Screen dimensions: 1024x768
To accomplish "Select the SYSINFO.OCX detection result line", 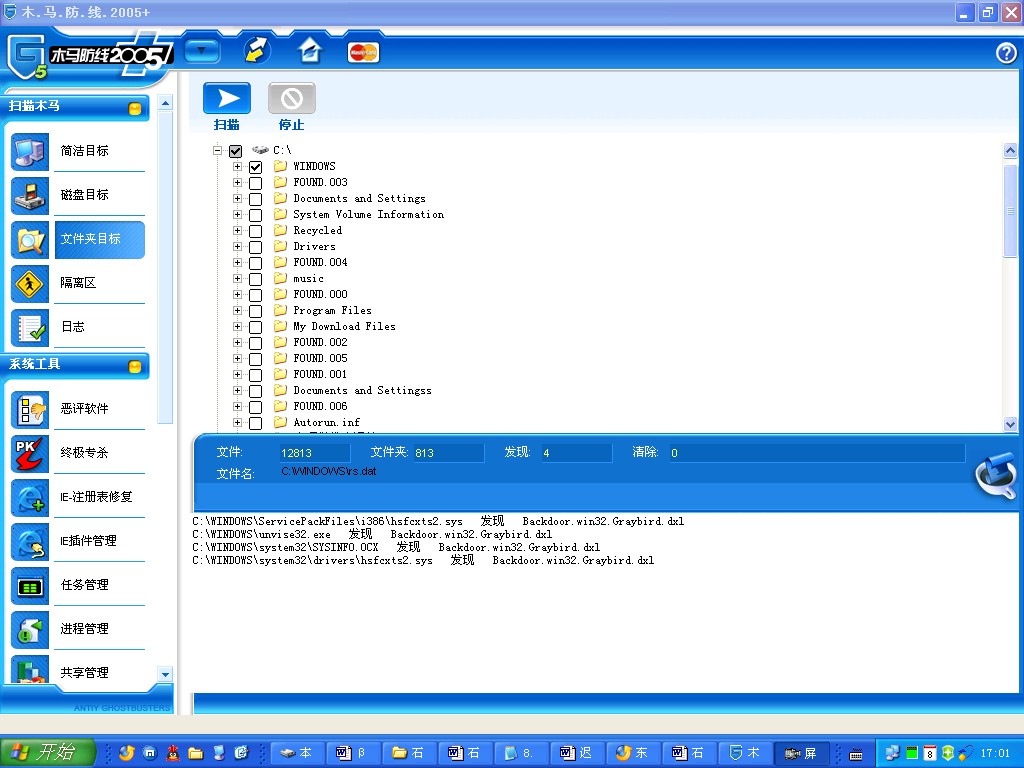I will 396,547.
